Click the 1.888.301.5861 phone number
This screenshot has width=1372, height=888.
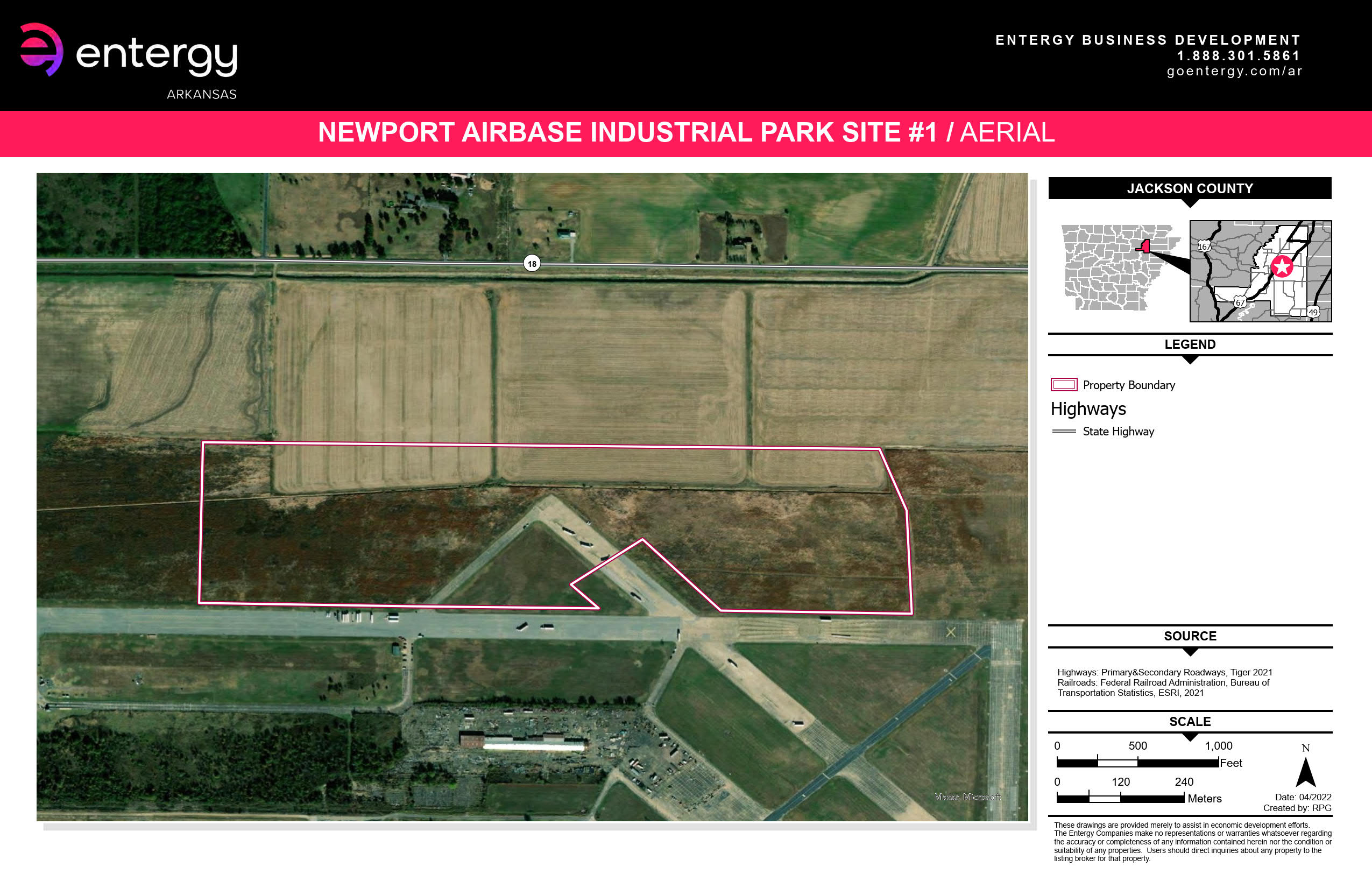pos(1238,55)
